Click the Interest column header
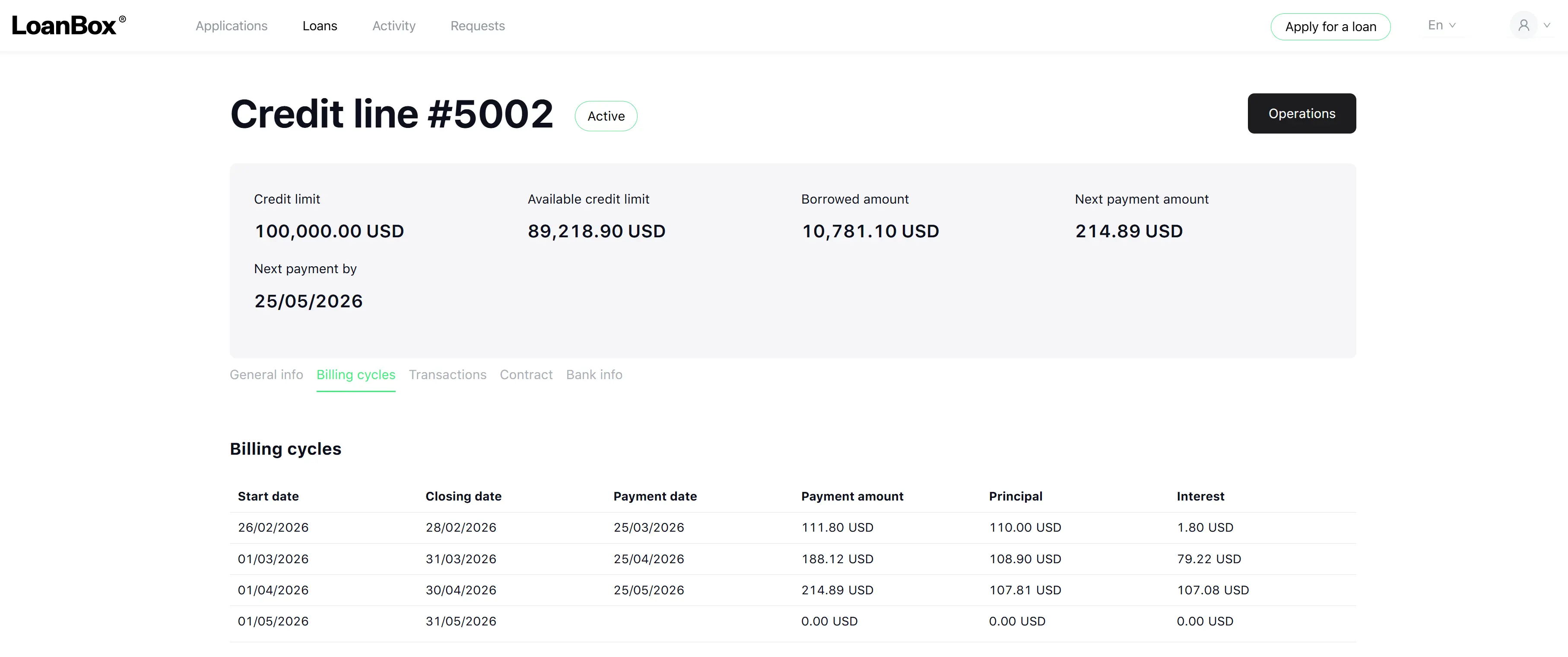This screenshot has width=1568, height=657. click(1200, 496)
